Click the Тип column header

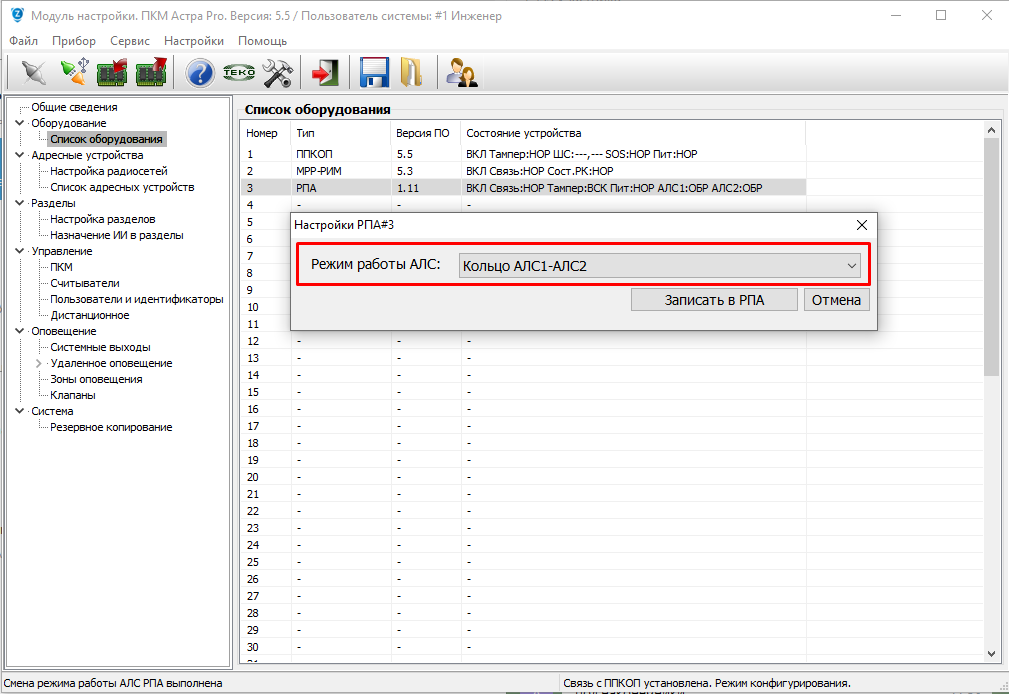click(341, 133)
